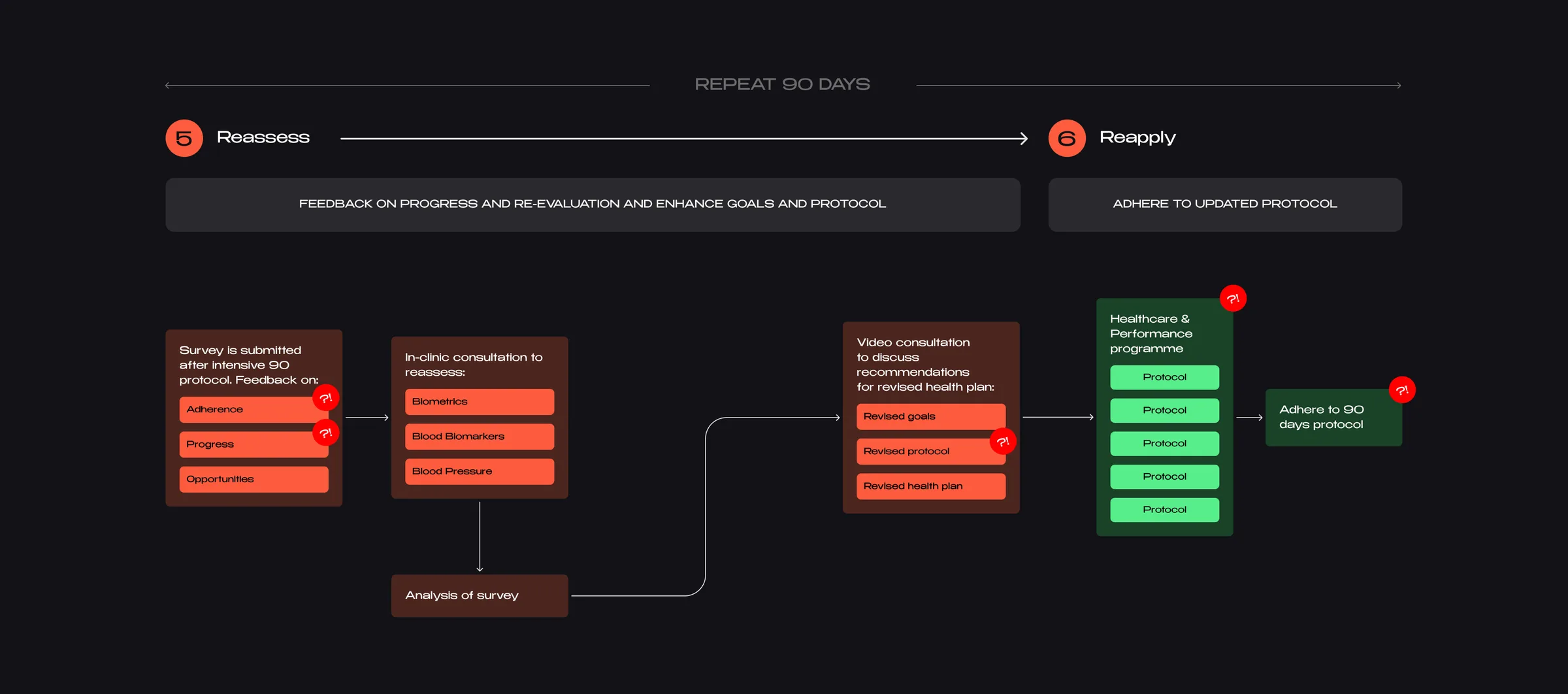
Task: Select the Biometrics chip
Action: (480, 402)
